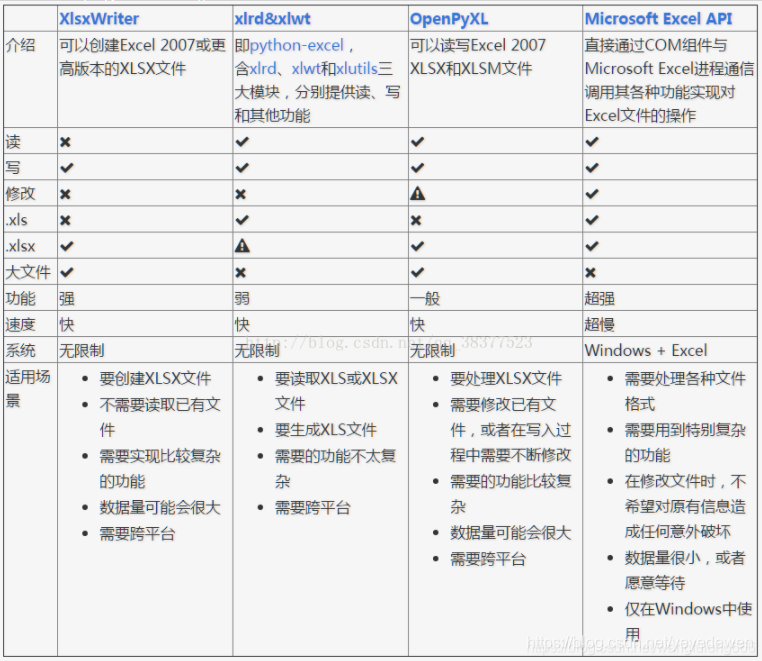Click the cross for xlrd&xlwt 修改 row
Viewport: 762px width, 661px height.
pyautogui.click(x=241, y=194)
